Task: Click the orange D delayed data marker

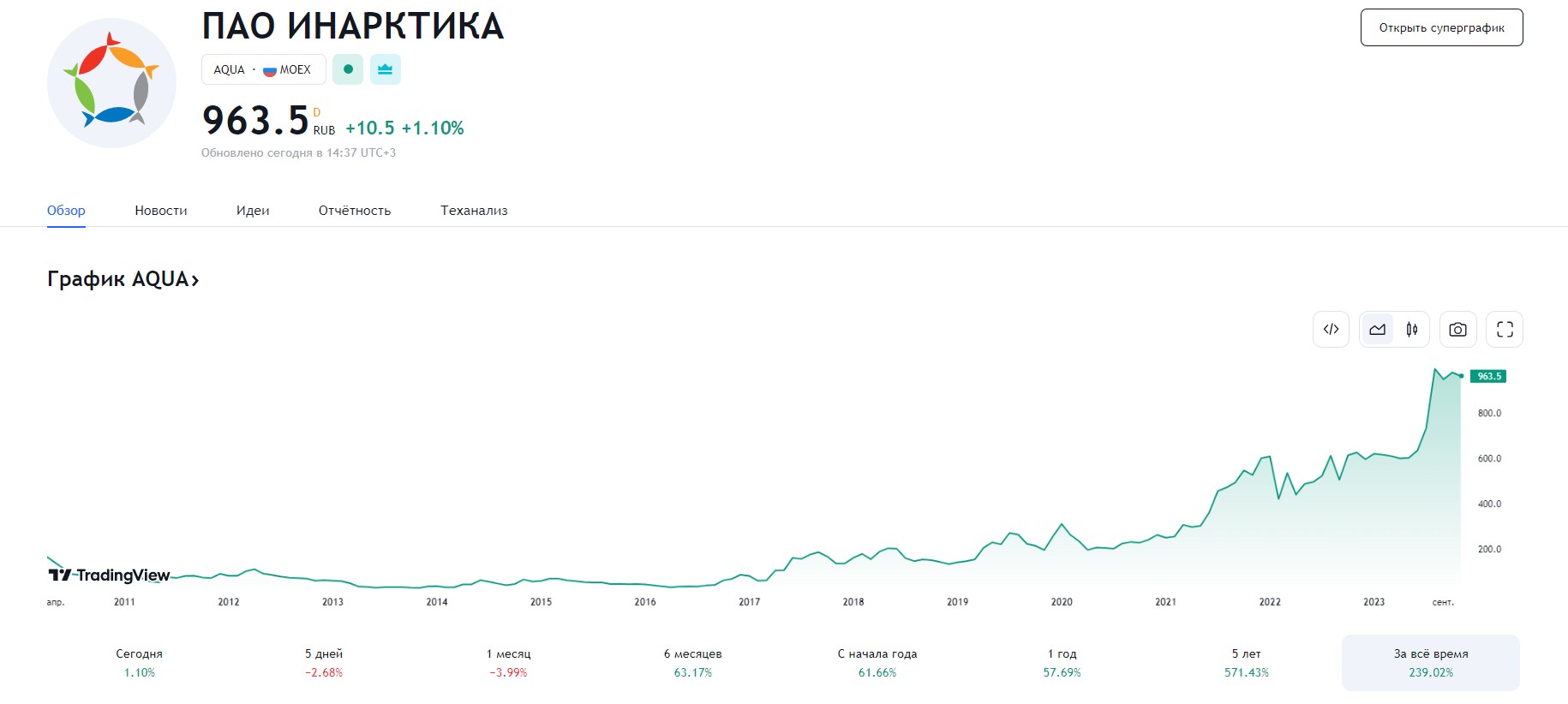Action: click(x=316, y=112)
